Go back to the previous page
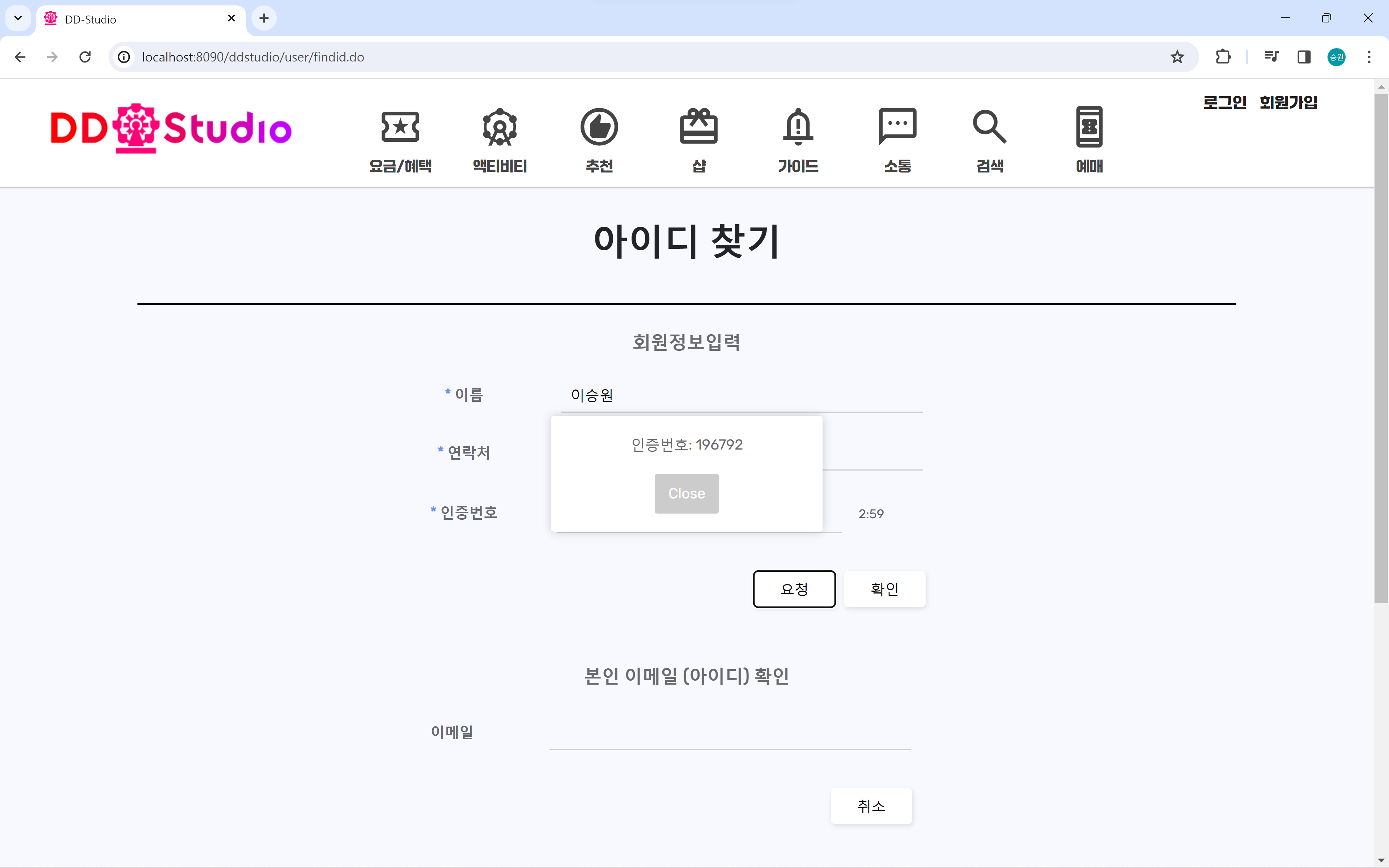This screenshot has height=868, width=1389. (x=20, y=57)
